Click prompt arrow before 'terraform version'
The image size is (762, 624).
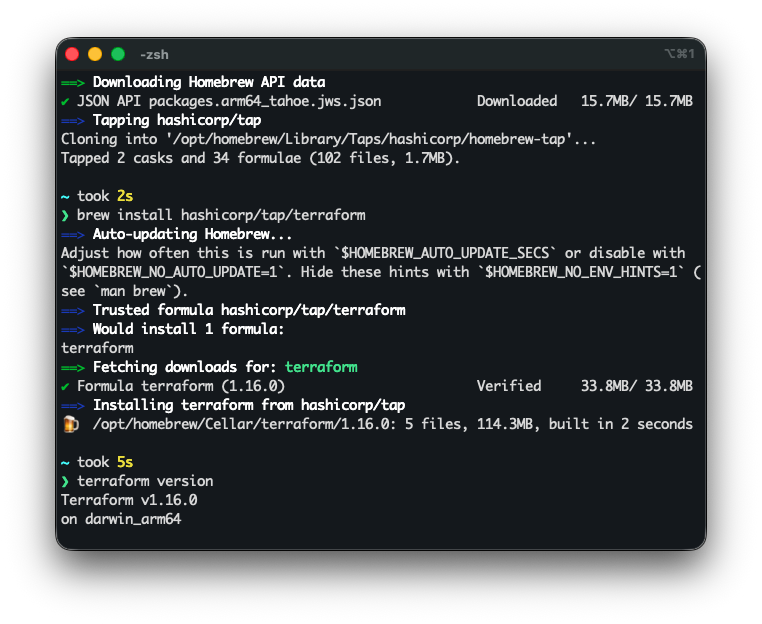coord(65,481)
